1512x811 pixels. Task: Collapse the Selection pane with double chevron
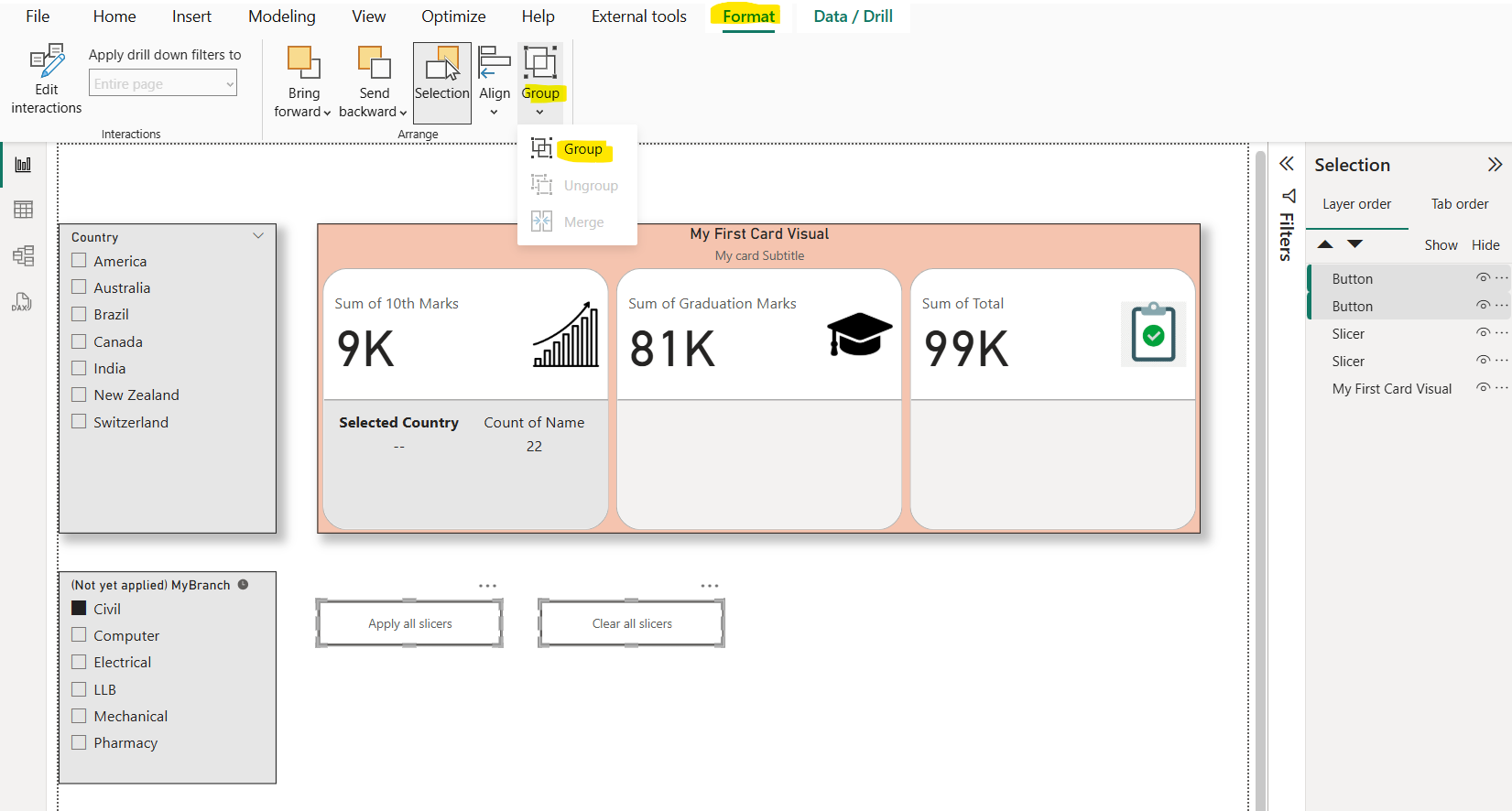click(1495, 165)
